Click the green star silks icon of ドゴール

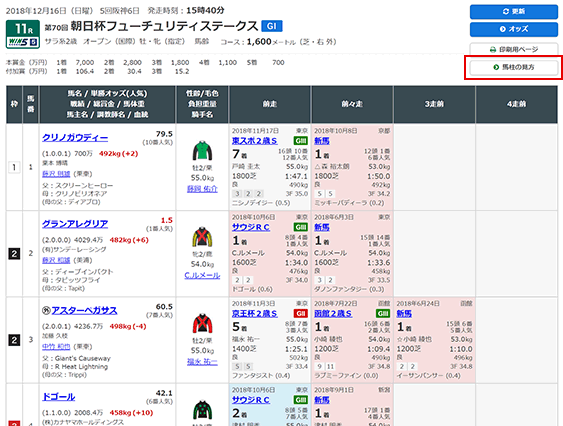(202, 409)
